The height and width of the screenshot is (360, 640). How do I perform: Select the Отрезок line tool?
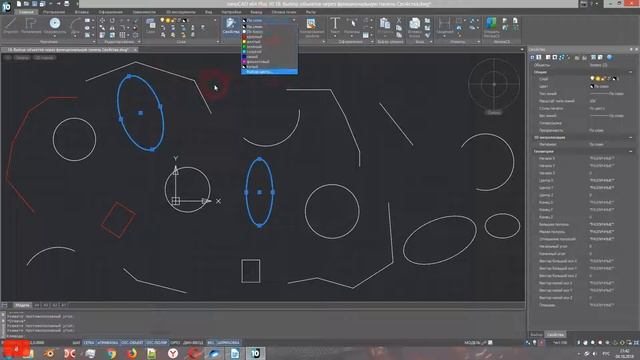(x=11, y=26)
